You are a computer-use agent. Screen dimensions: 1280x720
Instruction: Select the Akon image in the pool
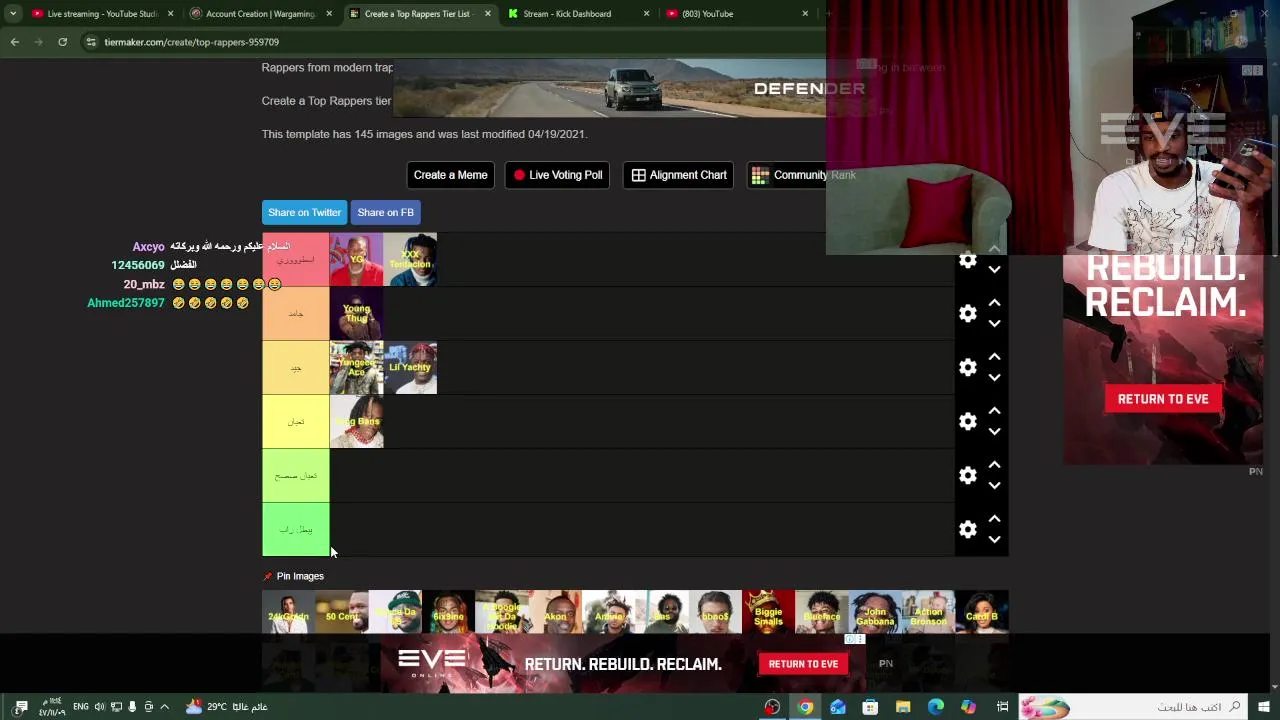pyautogui.click(x=555, y=612)
